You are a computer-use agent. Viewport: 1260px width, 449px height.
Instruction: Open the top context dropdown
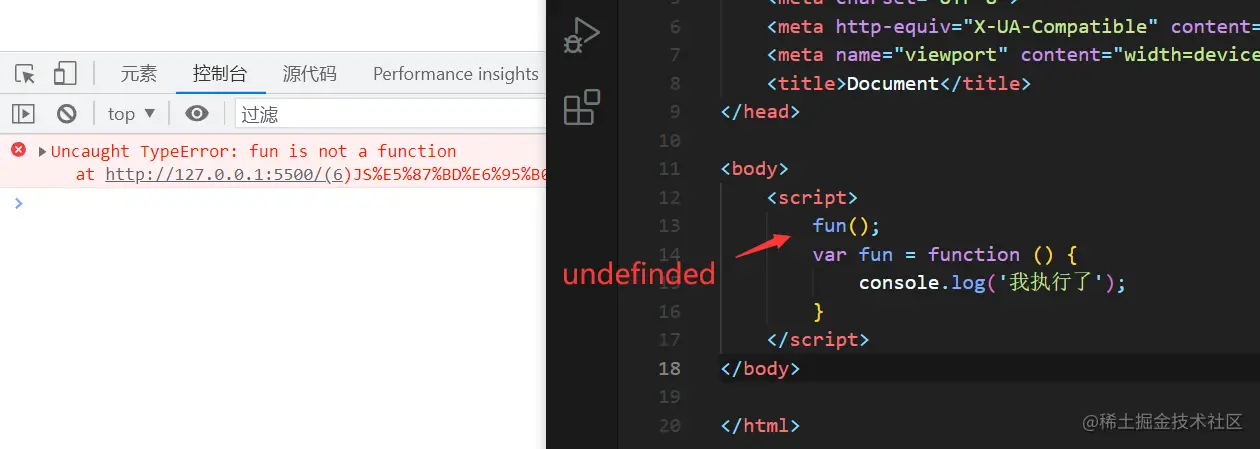[132, 114]
